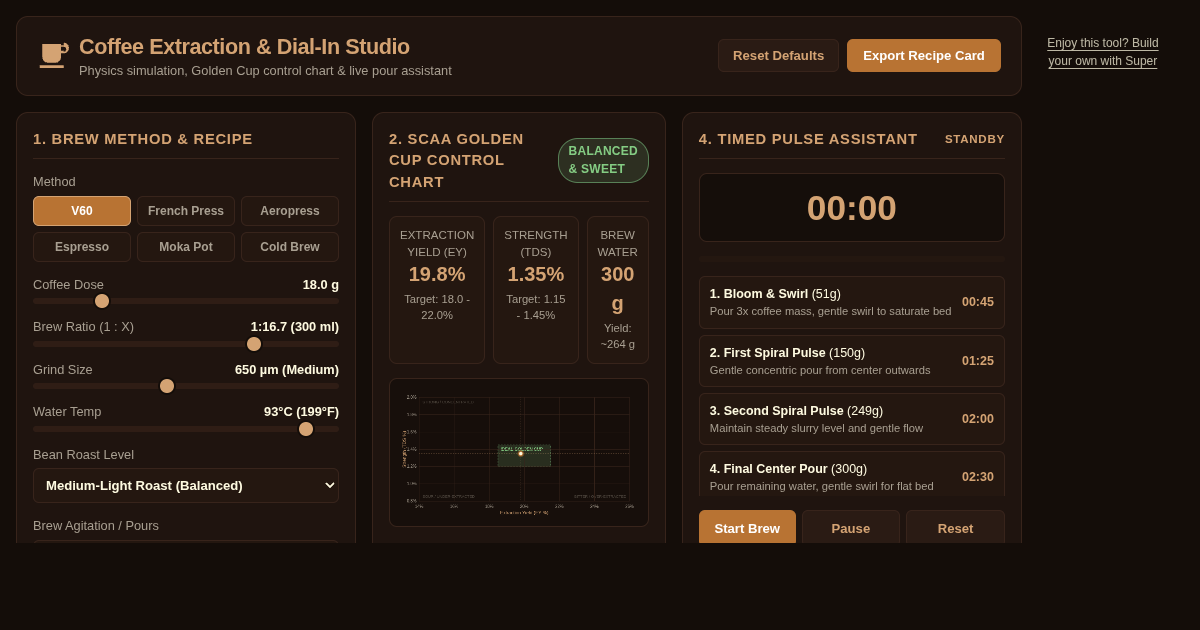
Task: Click the 1:16.7 (300 ml) ratio value
Action: pyautogui.click(x=295, y=327)
